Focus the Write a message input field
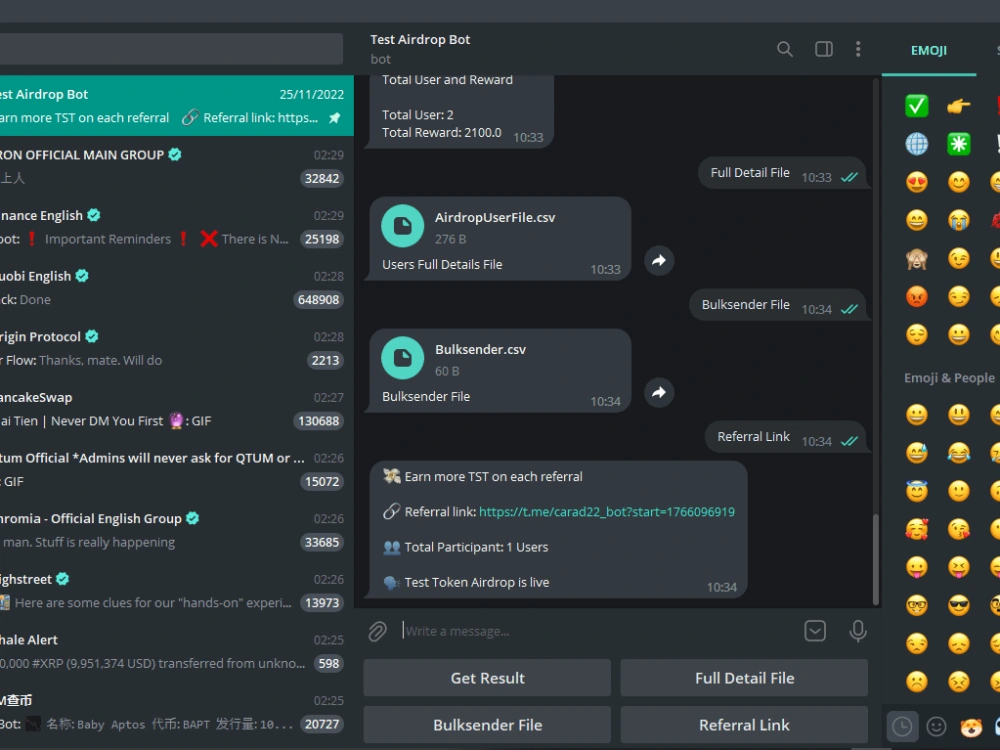This screenshot has height=750, width=1000. point(598,631)
